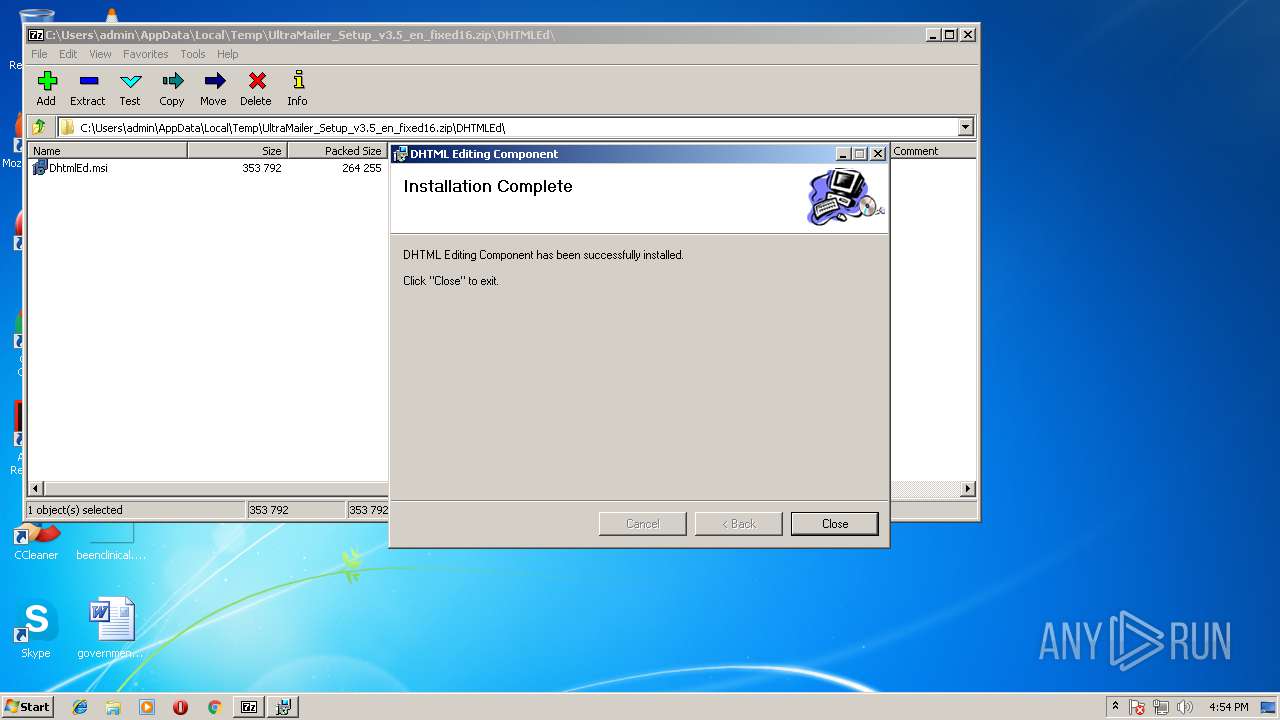Sort file list by Packed Size column

click(338, 151)
